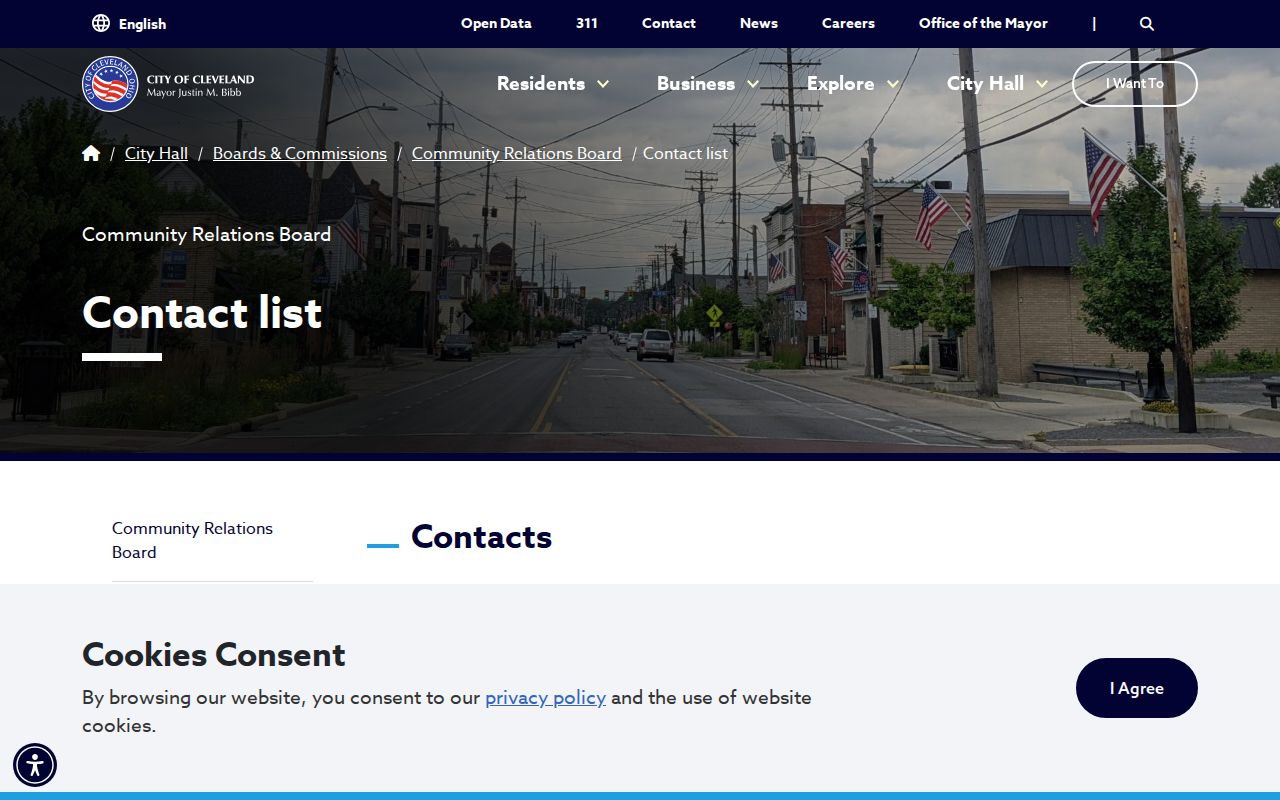Viewport: 1280px width, 800px height.
Task: Expand the City Hall menu chevron
Action: (1042, 84)
